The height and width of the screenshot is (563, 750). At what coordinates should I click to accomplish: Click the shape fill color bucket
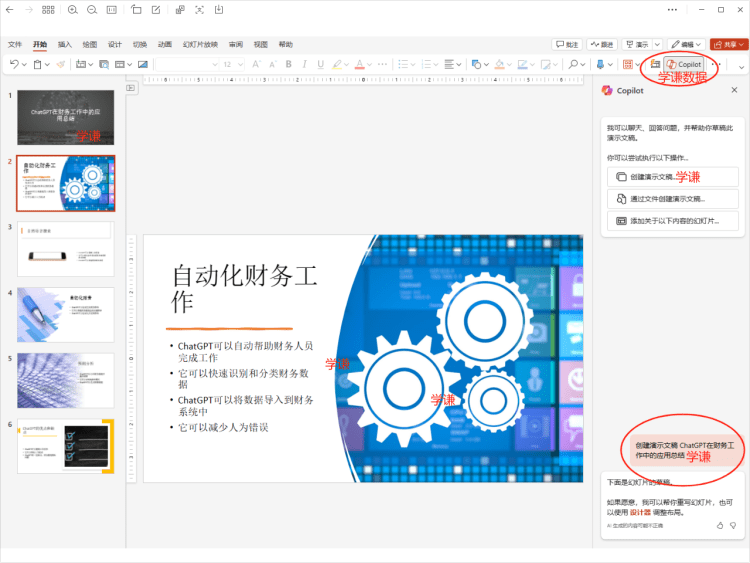499,64
